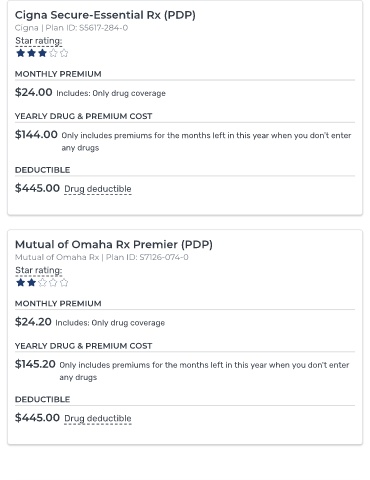The image size is (370, 480).
Task: Click the last empty star of the Cigna rating
Action: tap(64, 53)
